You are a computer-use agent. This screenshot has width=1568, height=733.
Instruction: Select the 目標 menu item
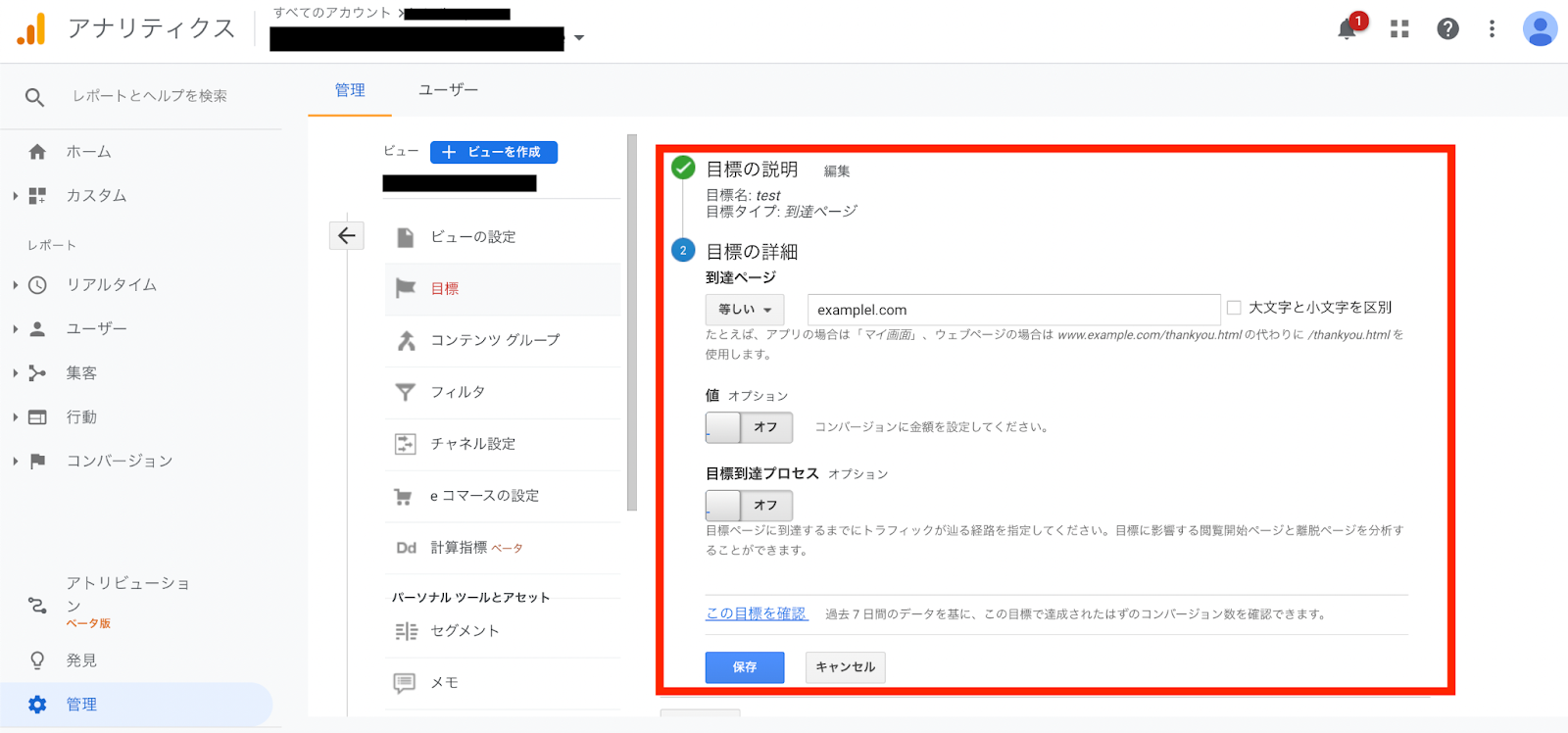point(503,289)
